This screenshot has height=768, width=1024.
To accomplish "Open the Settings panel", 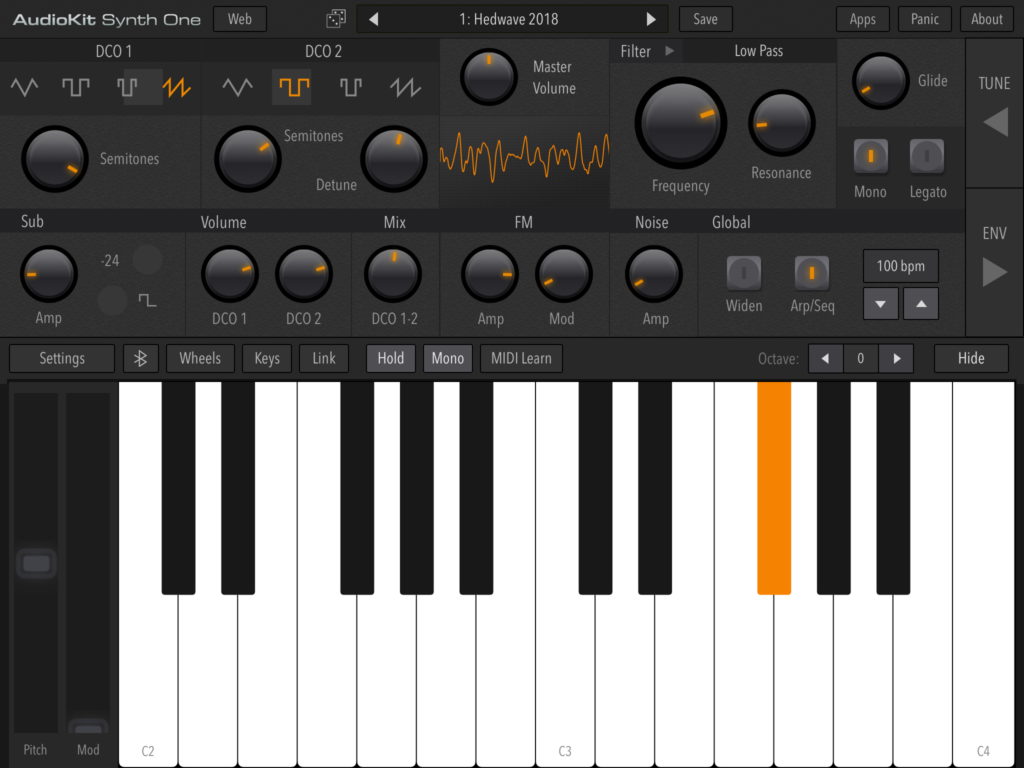I will tap(61, 358).
